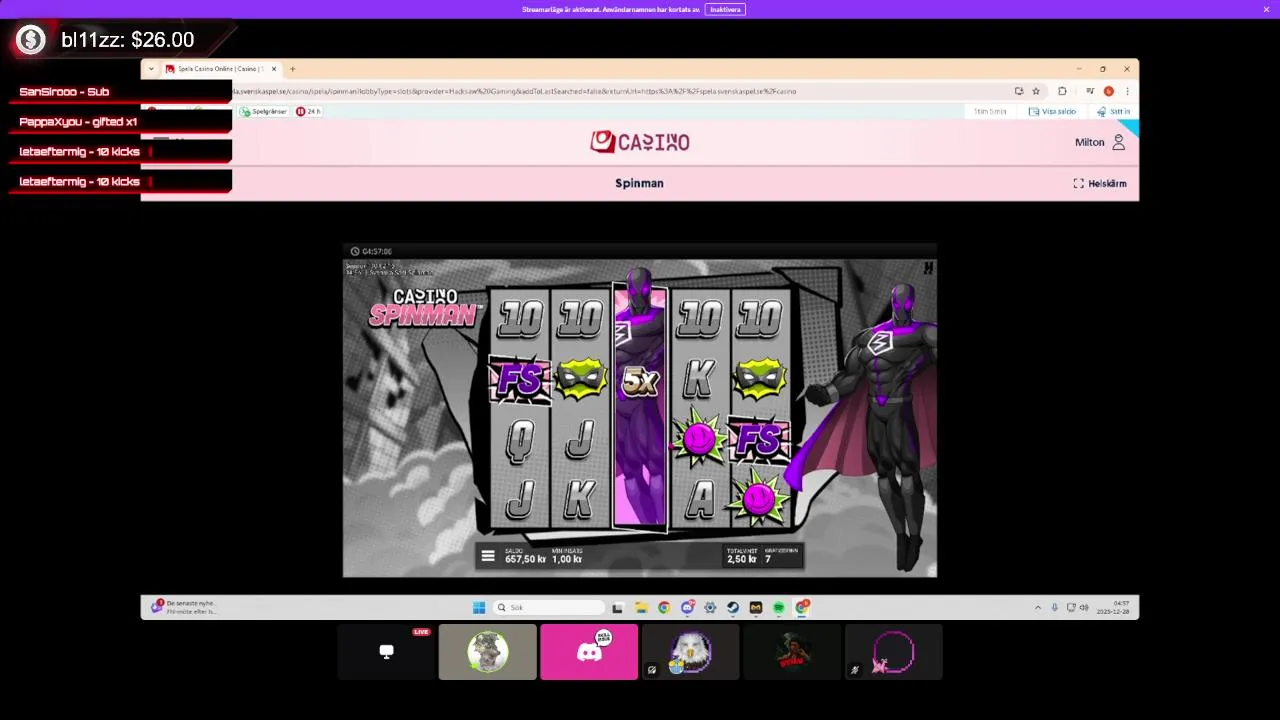Select the pink Discord thumbnail
Image resolution: width=1280 pixels, height=720 pixels.
(589, 652)
